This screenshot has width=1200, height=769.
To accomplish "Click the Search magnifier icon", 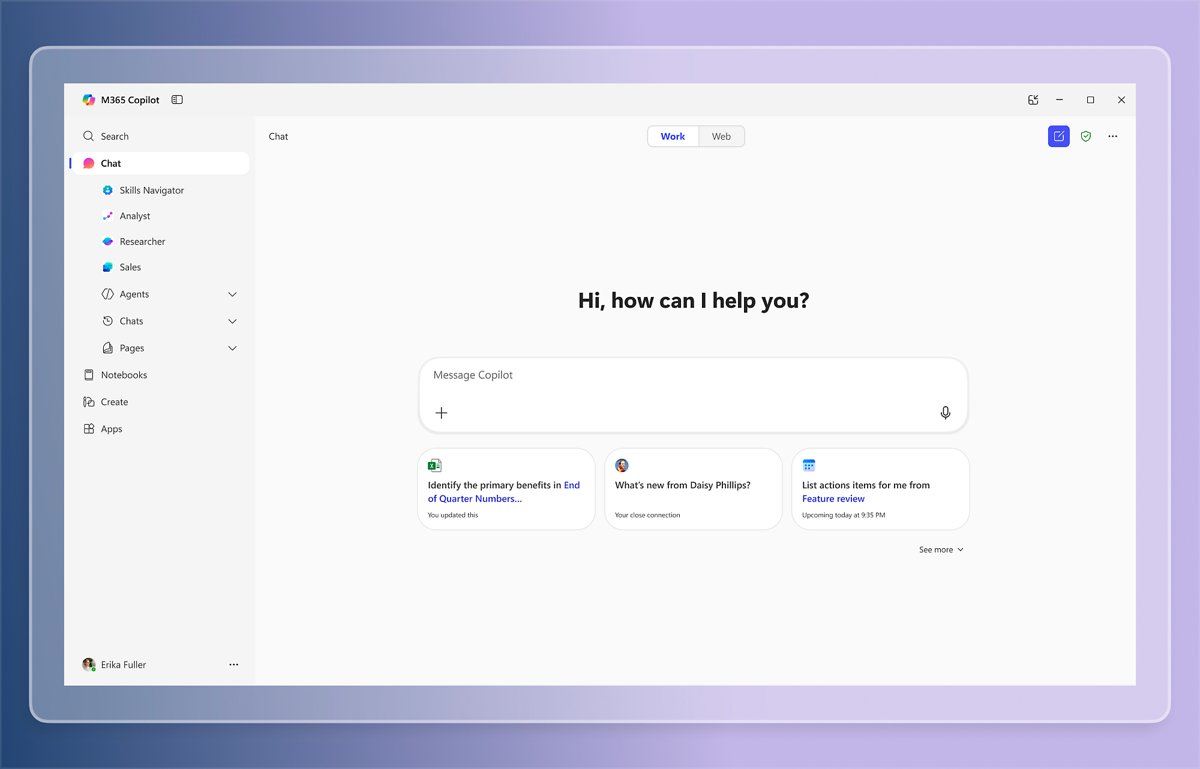I will [89, 136].
